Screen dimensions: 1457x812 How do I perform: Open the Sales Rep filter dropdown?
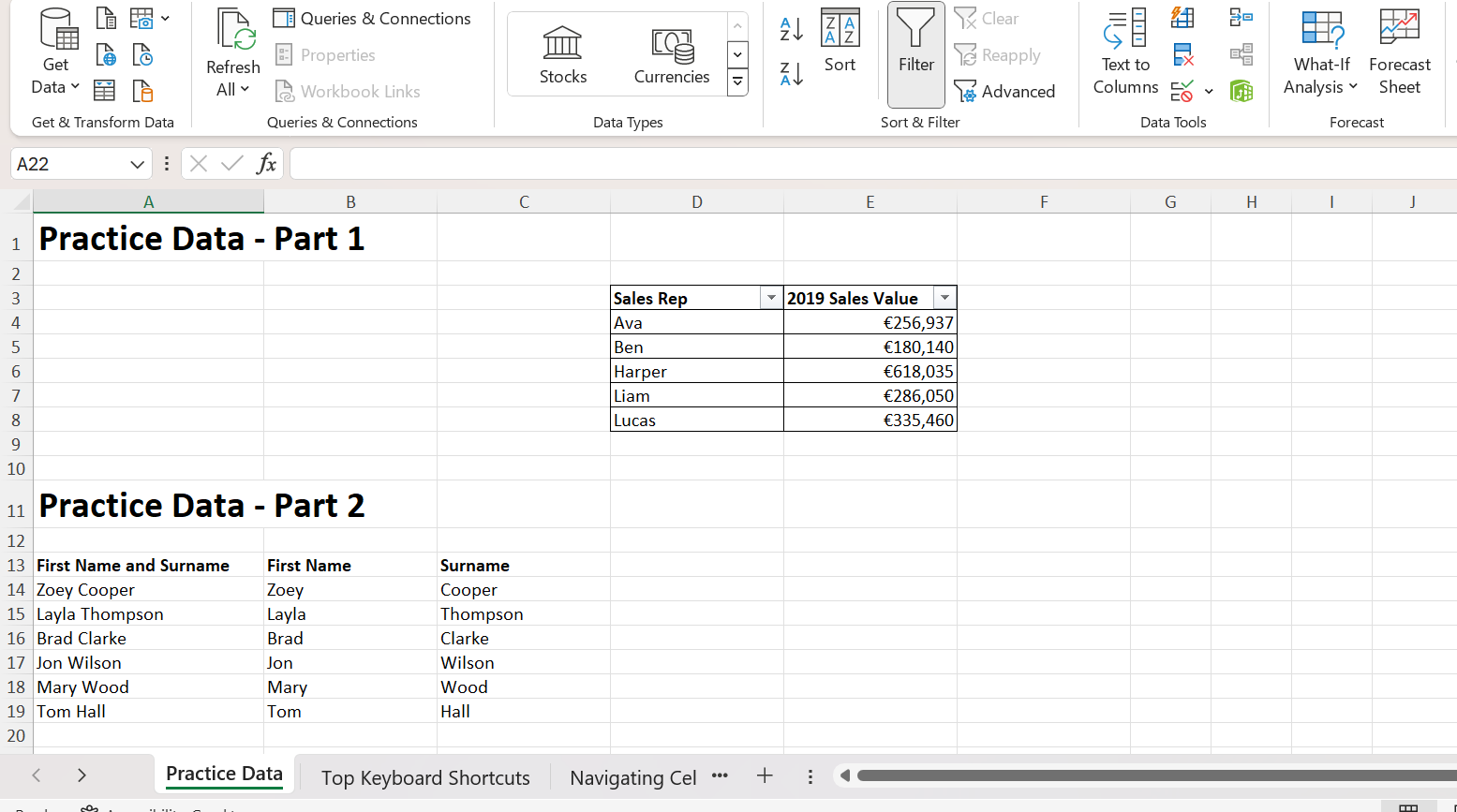(x=771, y=298)
